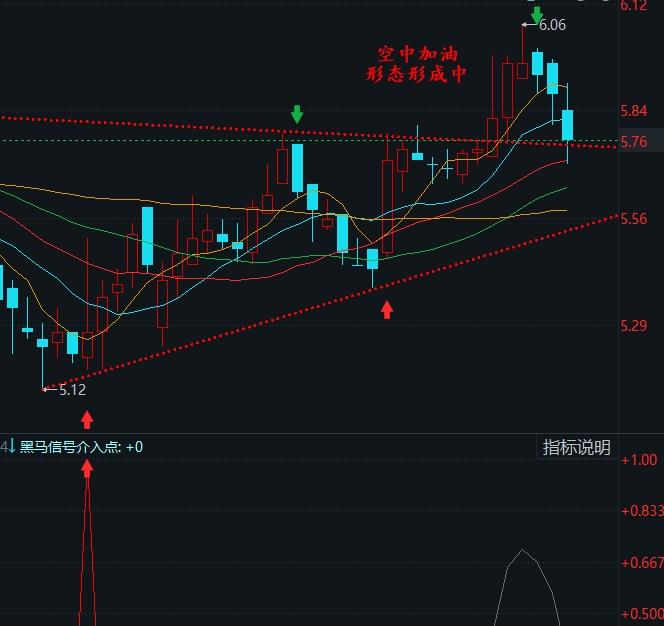Viewport: 664px width, 626px height.
Task: Click the +0.667 indicator axis value
Action: [x=642, y=563]
